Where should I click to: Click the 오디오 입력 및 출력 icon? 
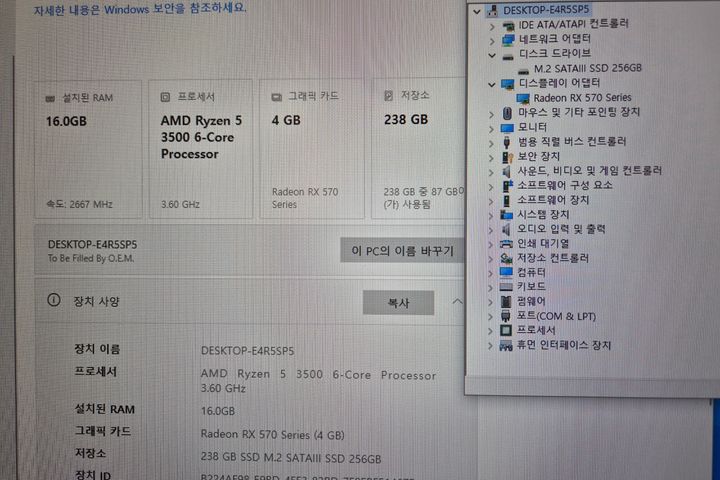click(506, 229)
